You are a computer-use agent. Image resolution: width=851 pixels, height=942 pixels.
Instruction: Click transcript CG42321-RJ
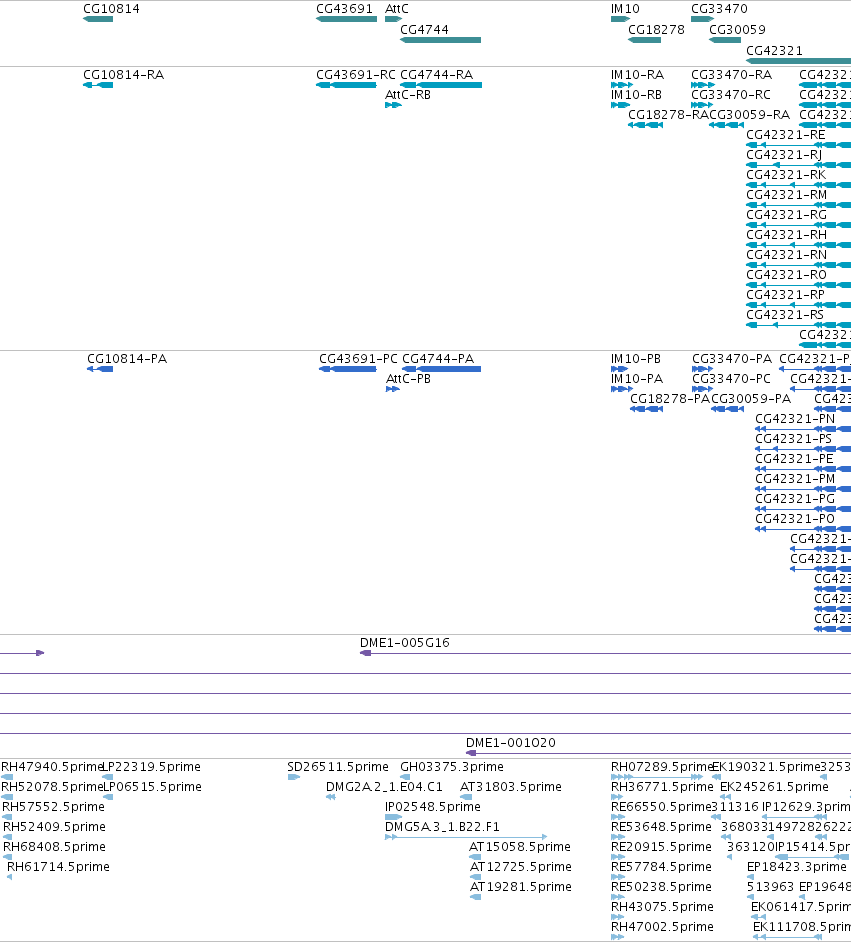pyautogui.click(x=784, y=155)
